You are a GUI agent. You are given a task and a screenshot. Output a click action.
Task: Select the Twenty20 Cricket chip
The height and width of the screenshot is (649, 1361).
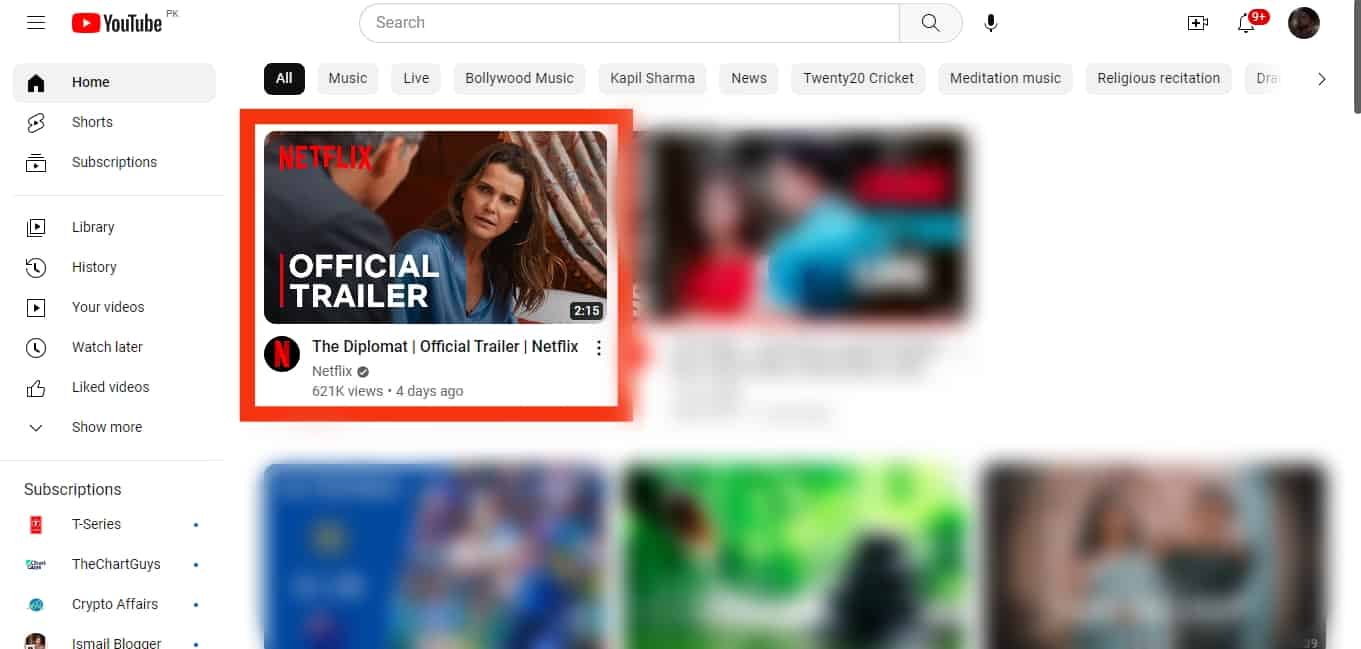click(x=858, y=79)
